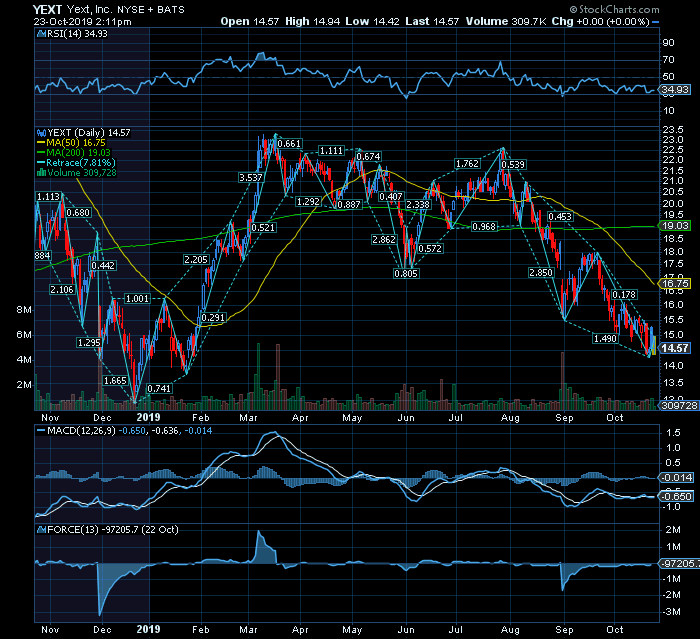Click the yellow MA(50) legend line swatch
This screenshot has height=639, width=700.
coord(42,143)
